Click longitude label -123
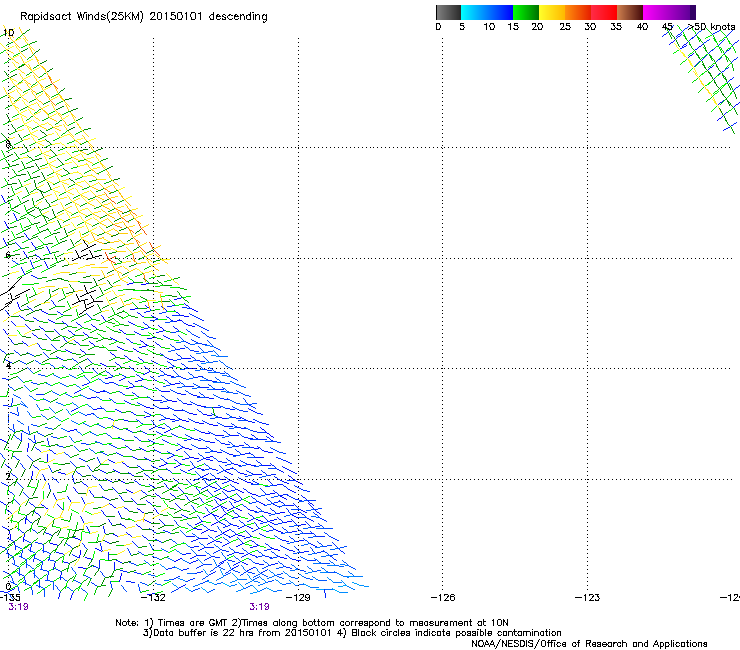 pos(588,598)
